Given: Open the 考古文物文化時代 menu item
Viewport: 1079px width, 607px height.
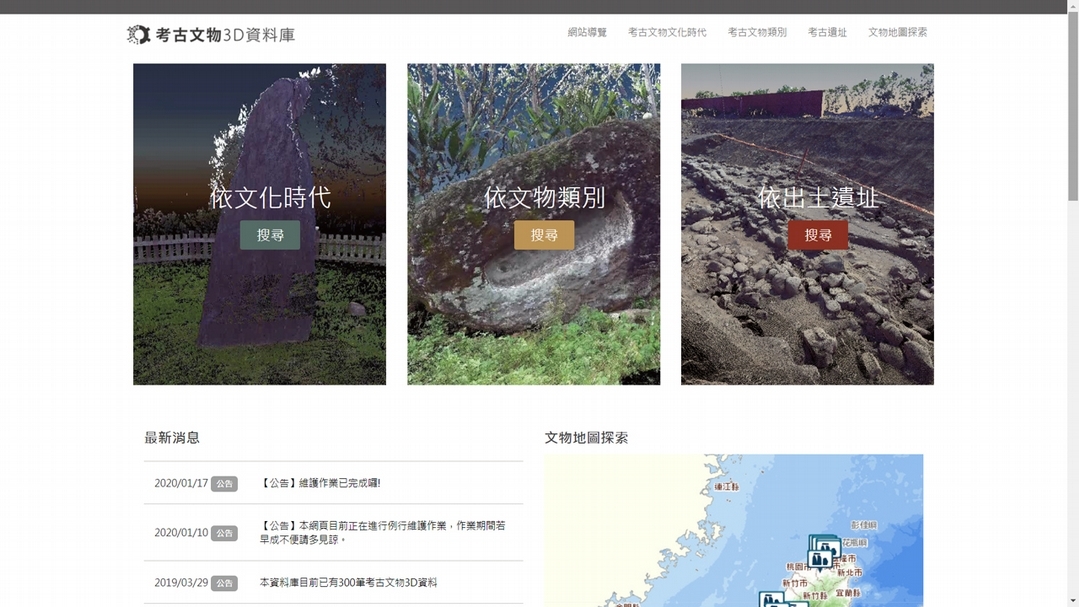Looking at the screenshot, I should coord(667,32).
